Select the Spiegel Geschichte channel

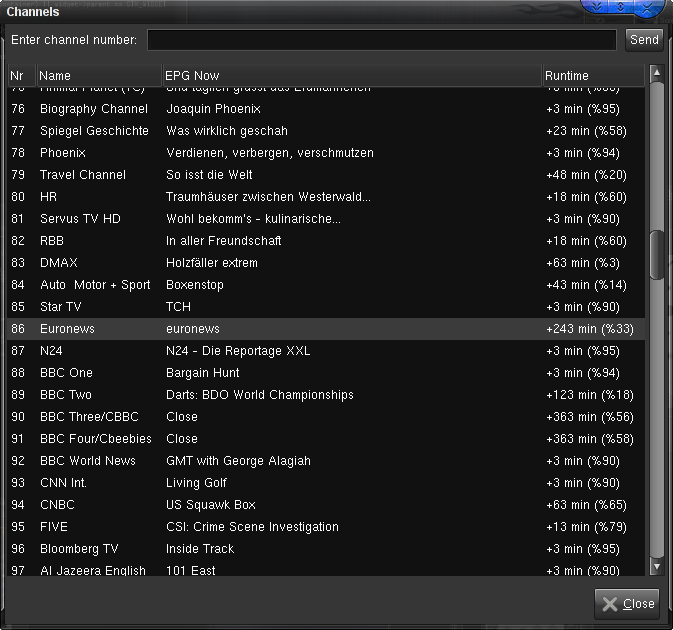click(x=326, y=131)
